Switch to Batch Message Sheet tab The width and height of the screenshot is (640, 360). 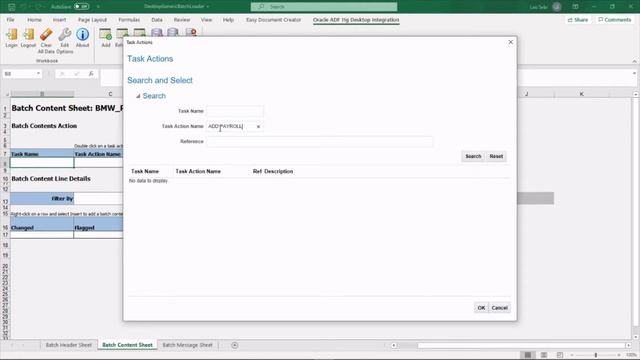click(187, 345)
